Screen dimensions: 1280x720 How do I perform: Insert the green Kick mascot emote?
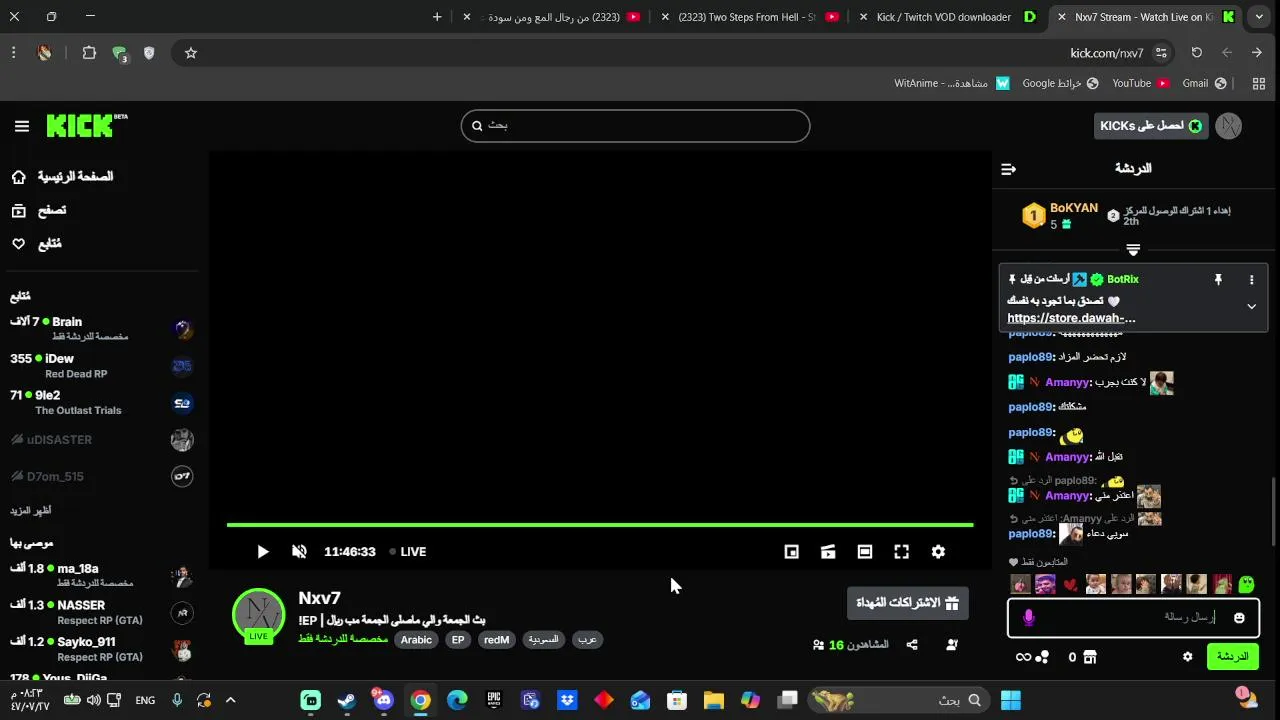(1246, 584)
